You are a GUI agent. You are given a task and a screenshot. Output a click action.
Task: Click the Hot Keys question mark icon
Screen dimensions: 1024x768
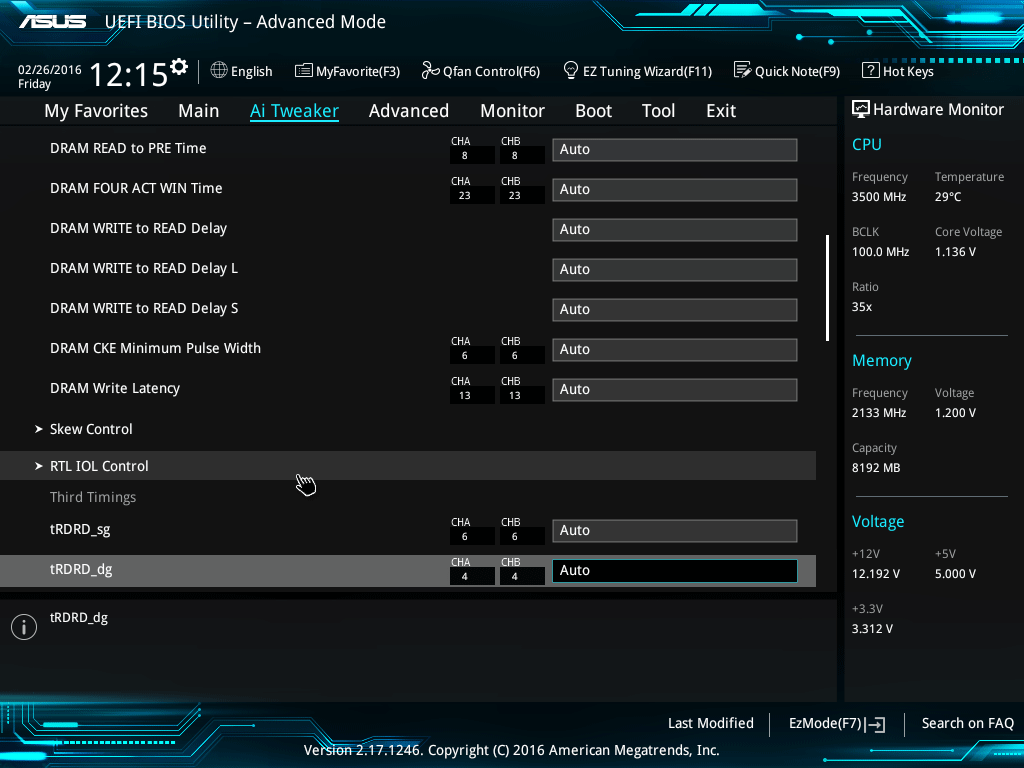coord(870,71)
